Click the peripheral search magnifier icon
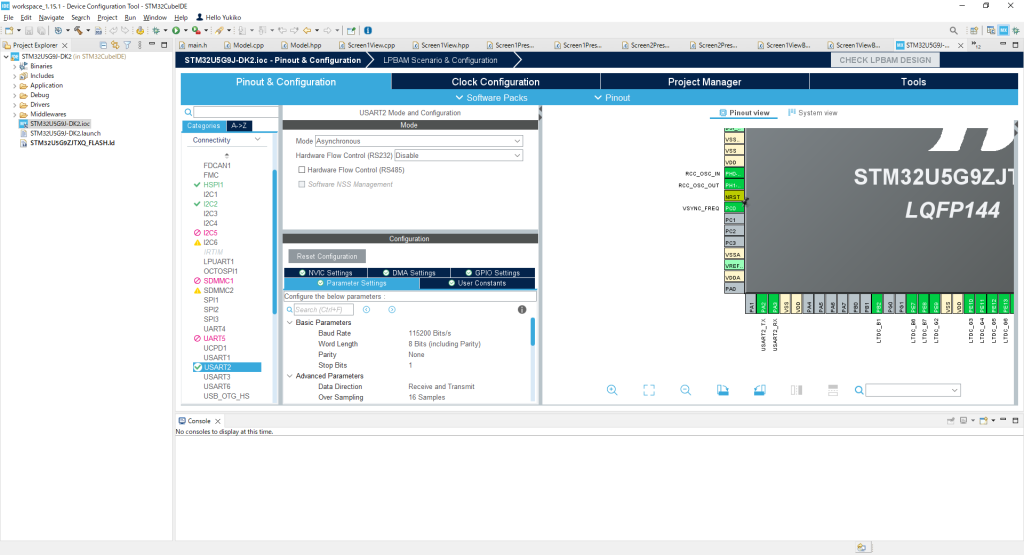 (x=188, y=112)
